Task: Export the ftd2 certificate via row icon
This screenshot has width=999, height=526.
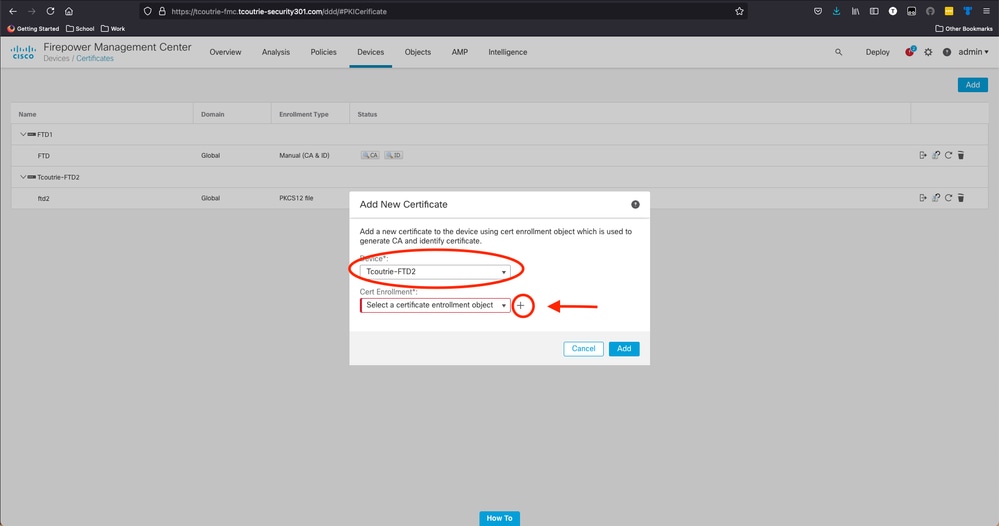Action: [923, 198]
